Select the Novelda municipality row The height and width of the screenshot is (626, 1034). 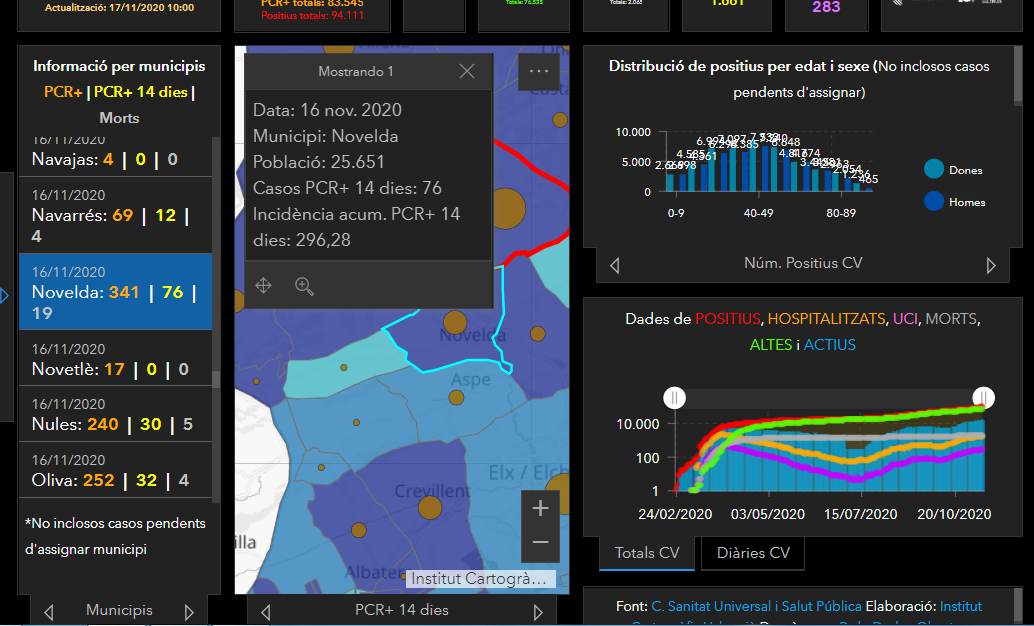(x=115, y=292)
